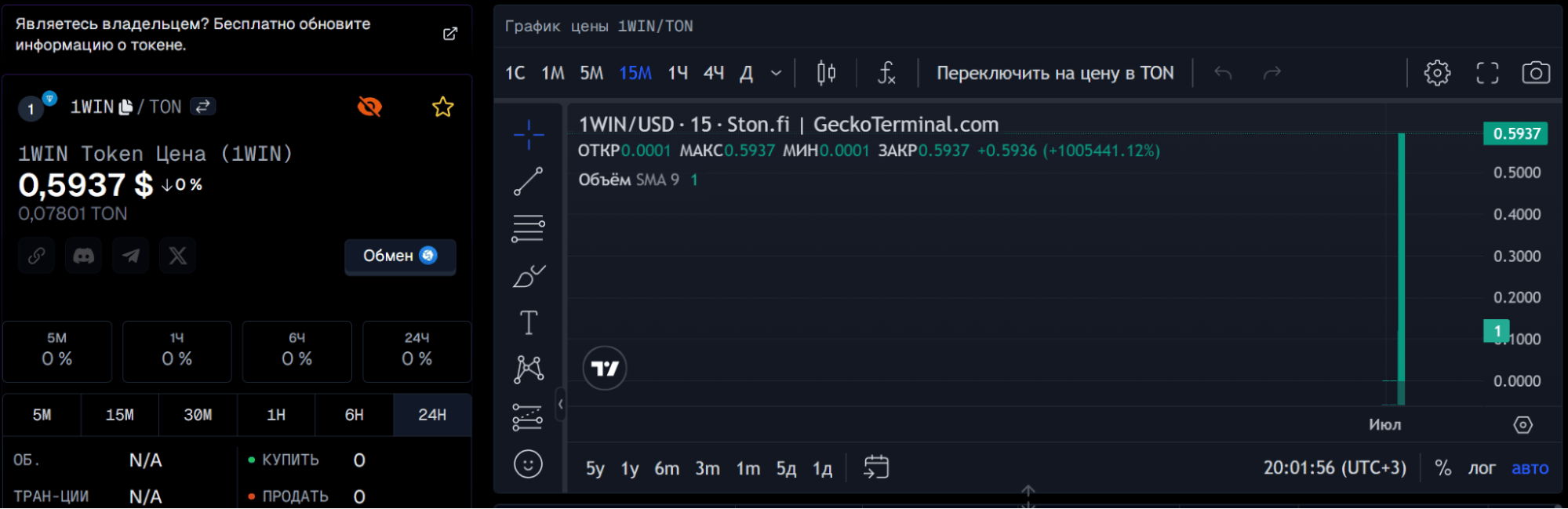
Task: Click the 1Ч 0 % change box
Action: pyautogui.click(x=177, y=351)
